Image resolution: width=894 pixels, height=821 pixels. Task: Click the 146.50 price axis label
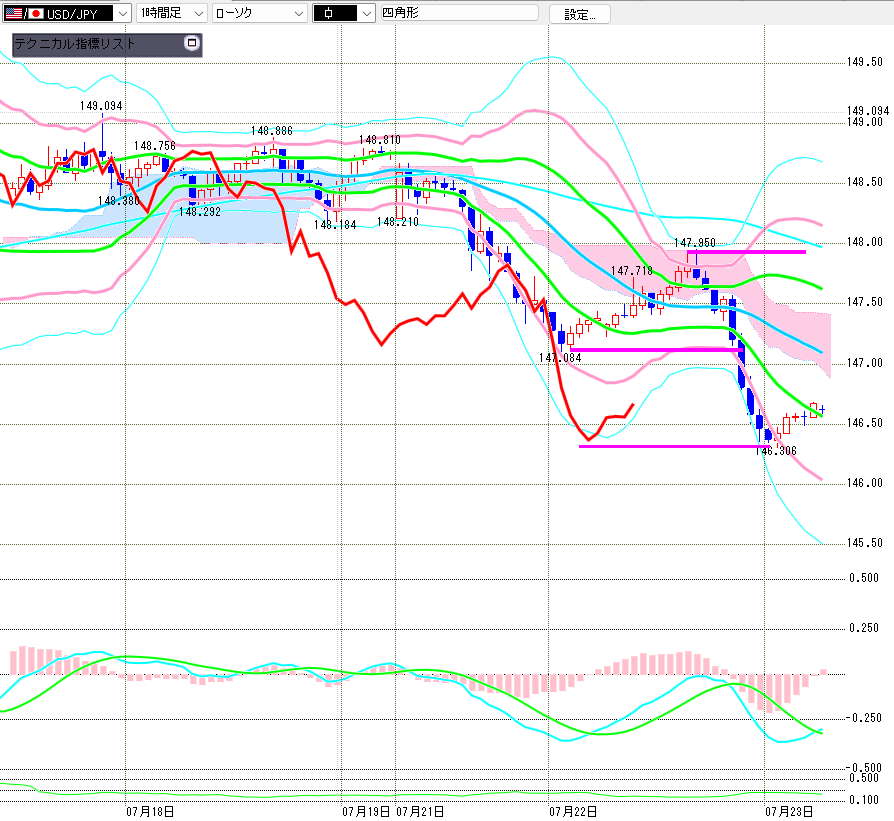[865, 422]
